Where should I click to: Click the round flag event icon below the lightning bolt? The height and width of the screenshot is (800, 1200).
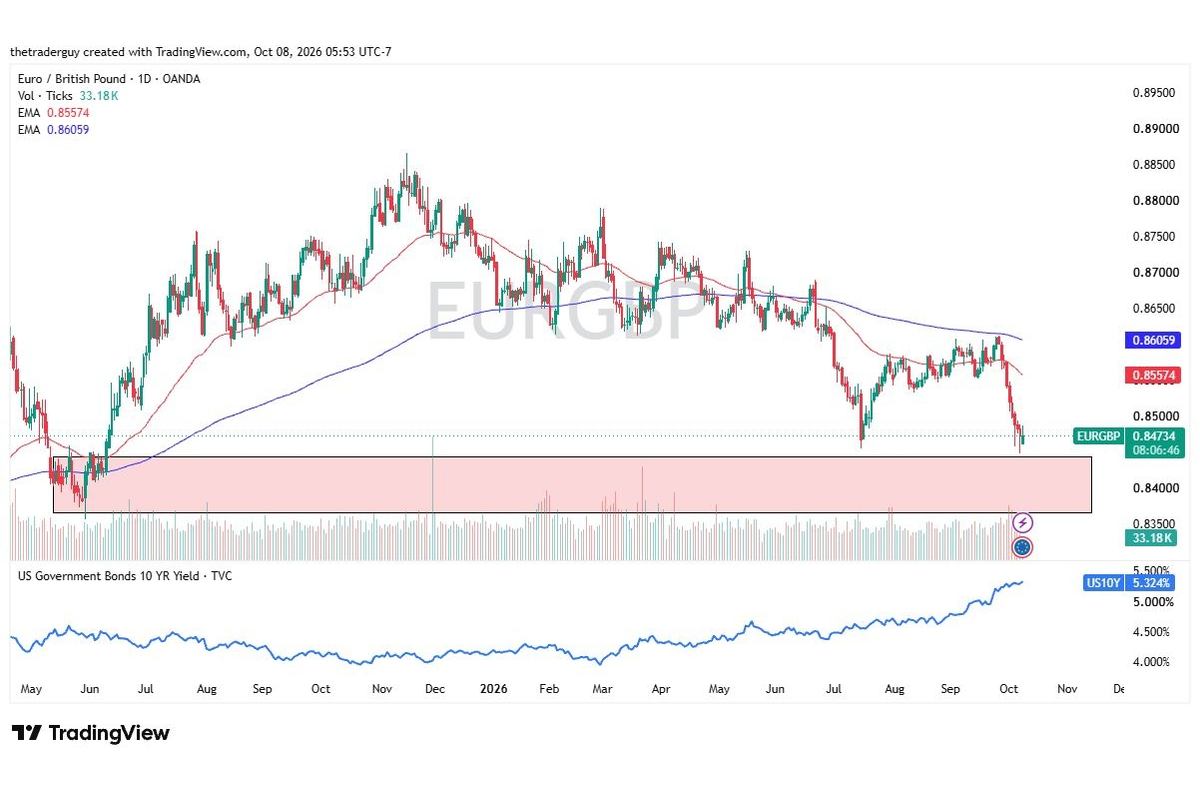pos(1022,547)
